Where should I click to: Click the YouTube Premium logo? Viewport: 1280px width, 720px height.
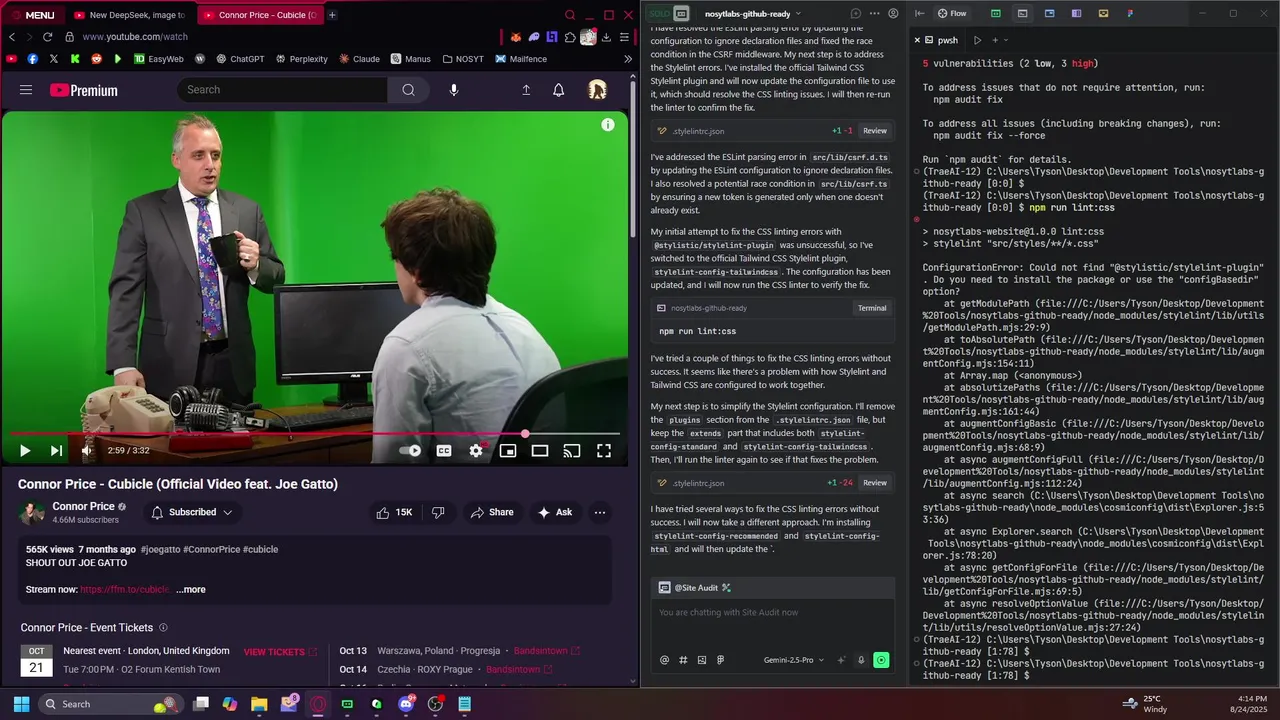[84, 90]
